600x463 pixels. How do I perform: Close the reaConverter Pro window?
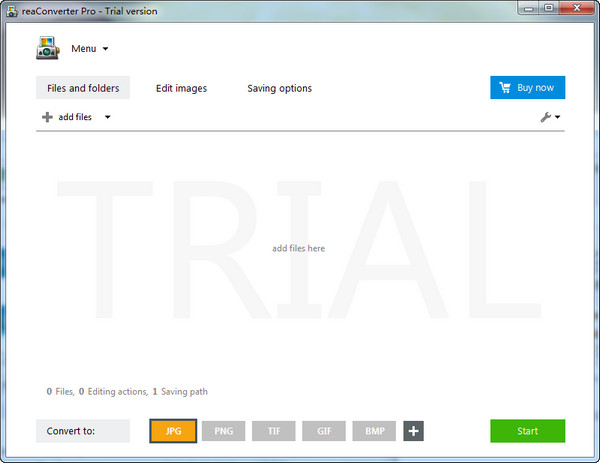click(x=577, y=8)
